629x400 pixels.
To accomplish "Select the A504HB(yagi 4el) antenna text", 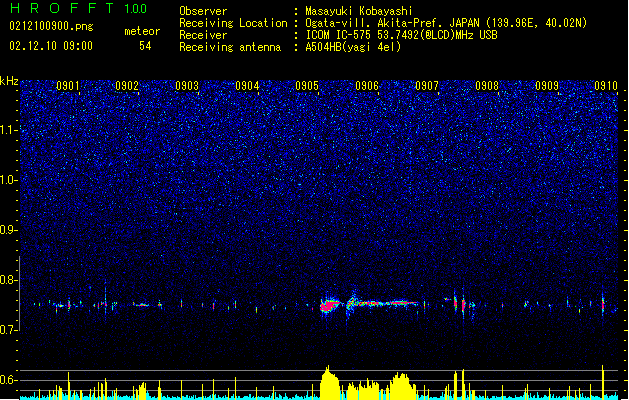I will pos(353,47).
